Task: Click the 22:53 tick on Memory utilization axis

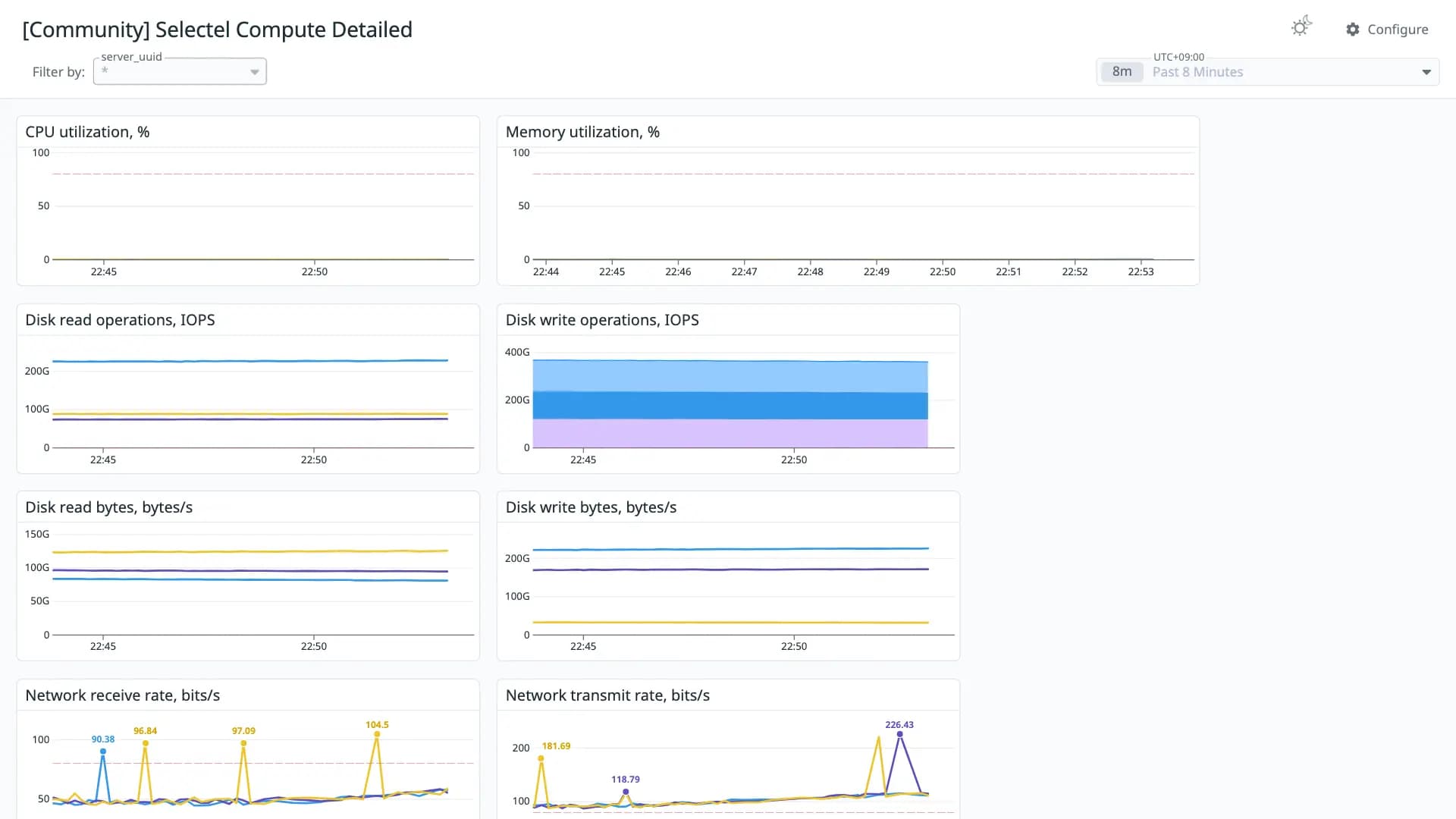Action: pos(1141,271)
